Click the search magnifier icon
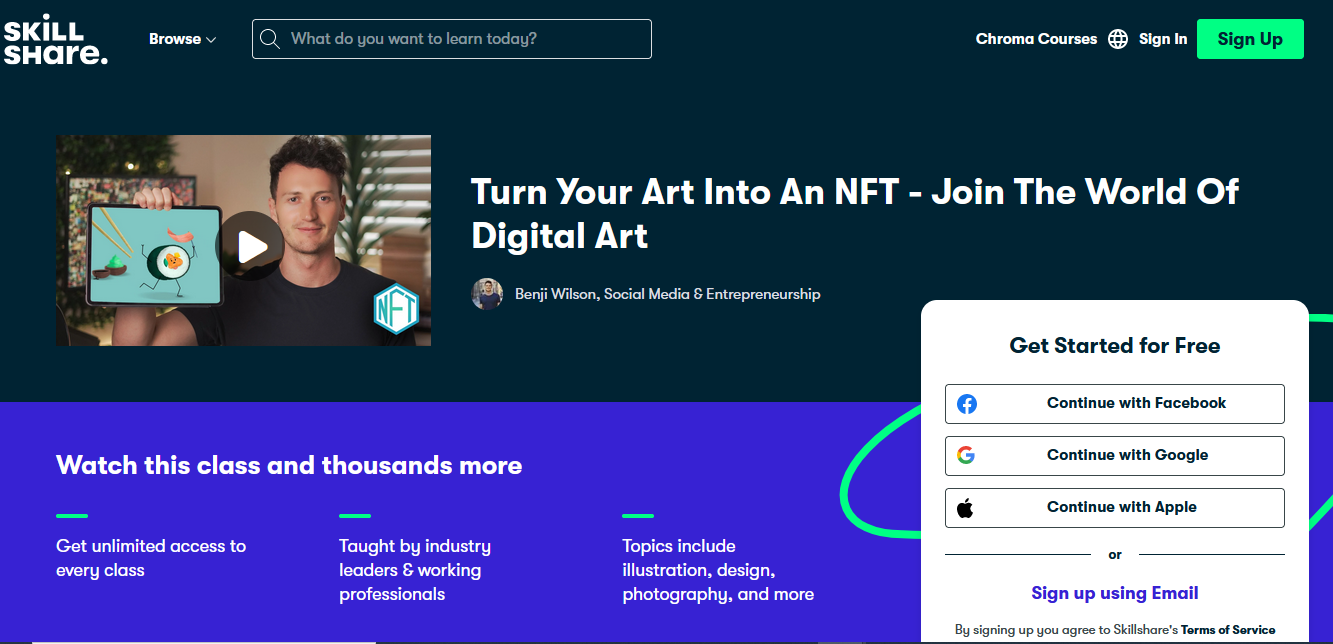 (x=269, y=39)
